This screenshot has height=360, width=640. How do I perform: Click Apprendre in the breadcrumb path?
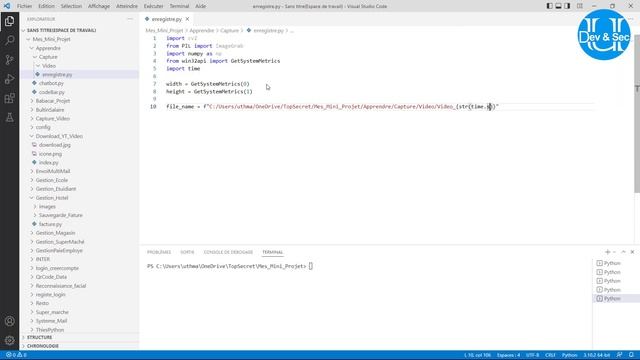click(202, 31)
